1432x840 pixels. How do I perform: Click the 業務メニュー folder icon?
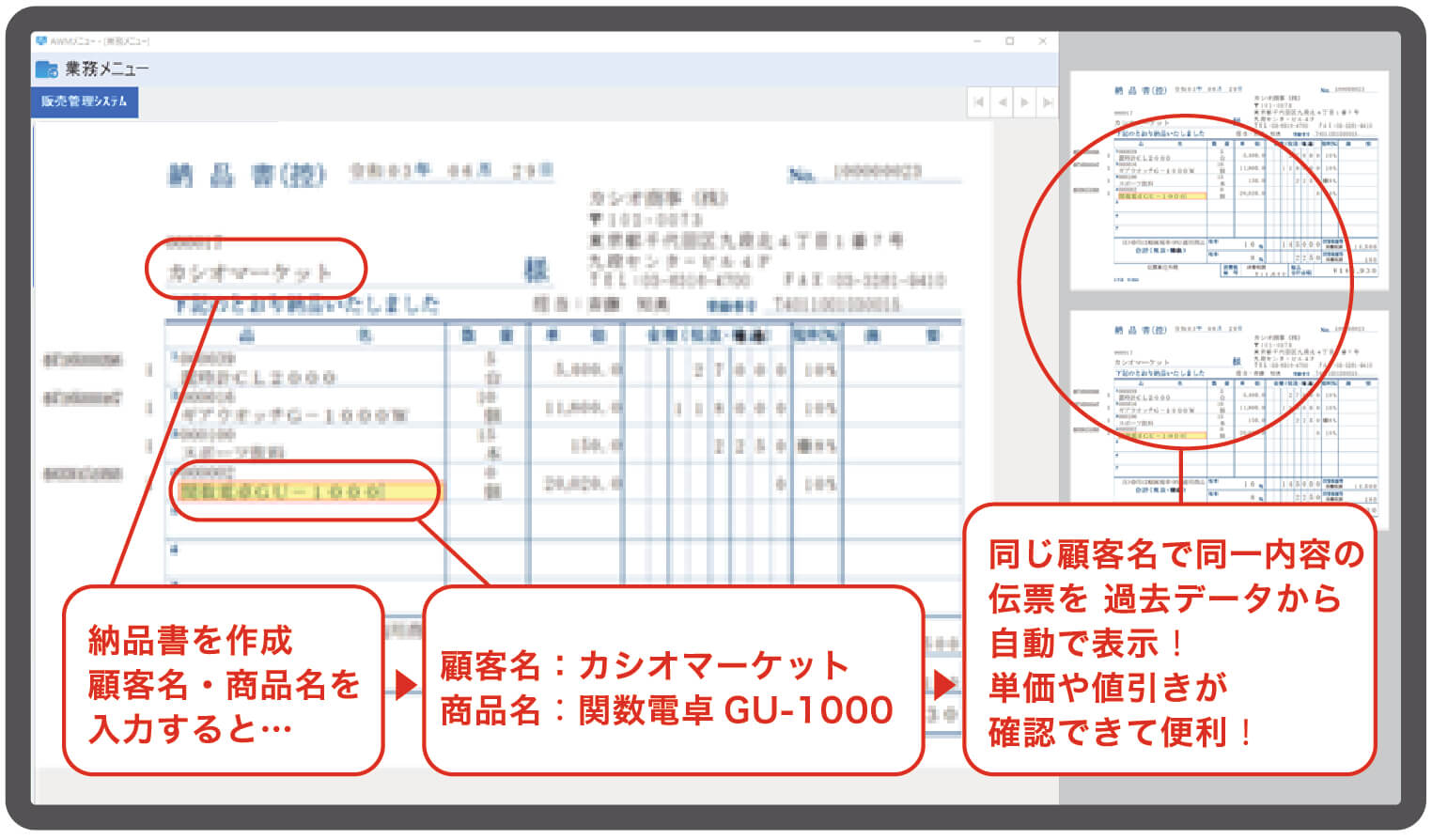pyautogui.click(x=46, y=69)
